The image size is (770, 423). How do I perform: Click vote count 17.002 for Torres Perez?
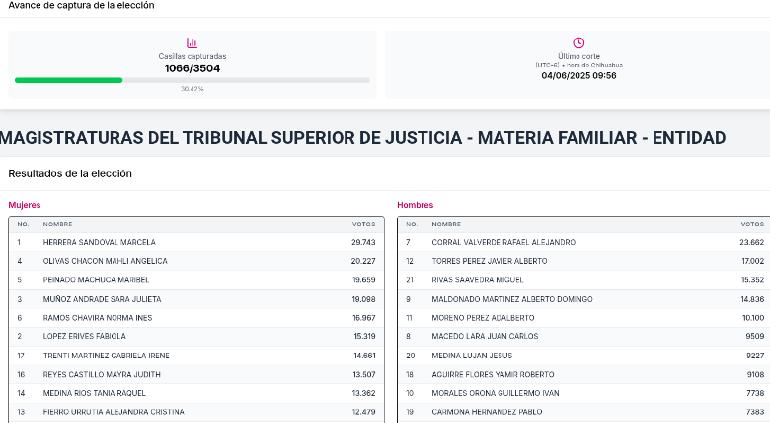click(x=753, y=261)
